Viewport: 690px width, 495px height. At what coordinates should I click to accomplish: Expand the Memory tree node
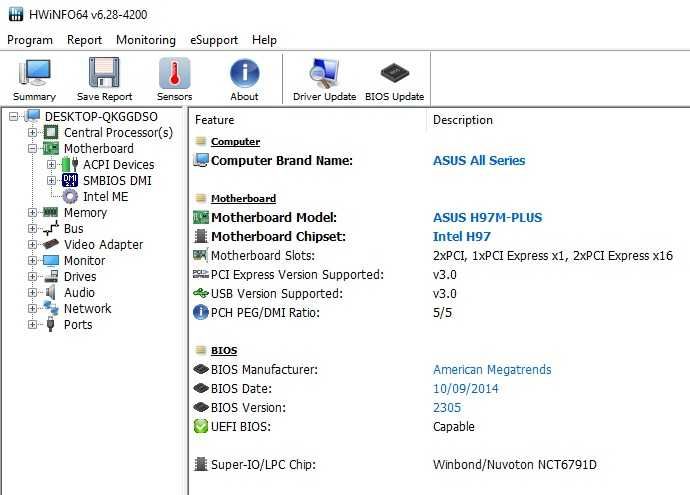click(x=32, y=213)
